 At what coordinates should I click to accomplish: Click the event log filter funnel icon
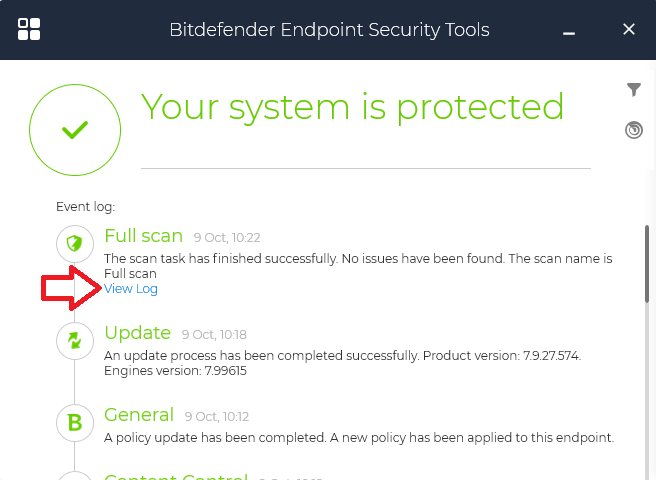[633, 90]
